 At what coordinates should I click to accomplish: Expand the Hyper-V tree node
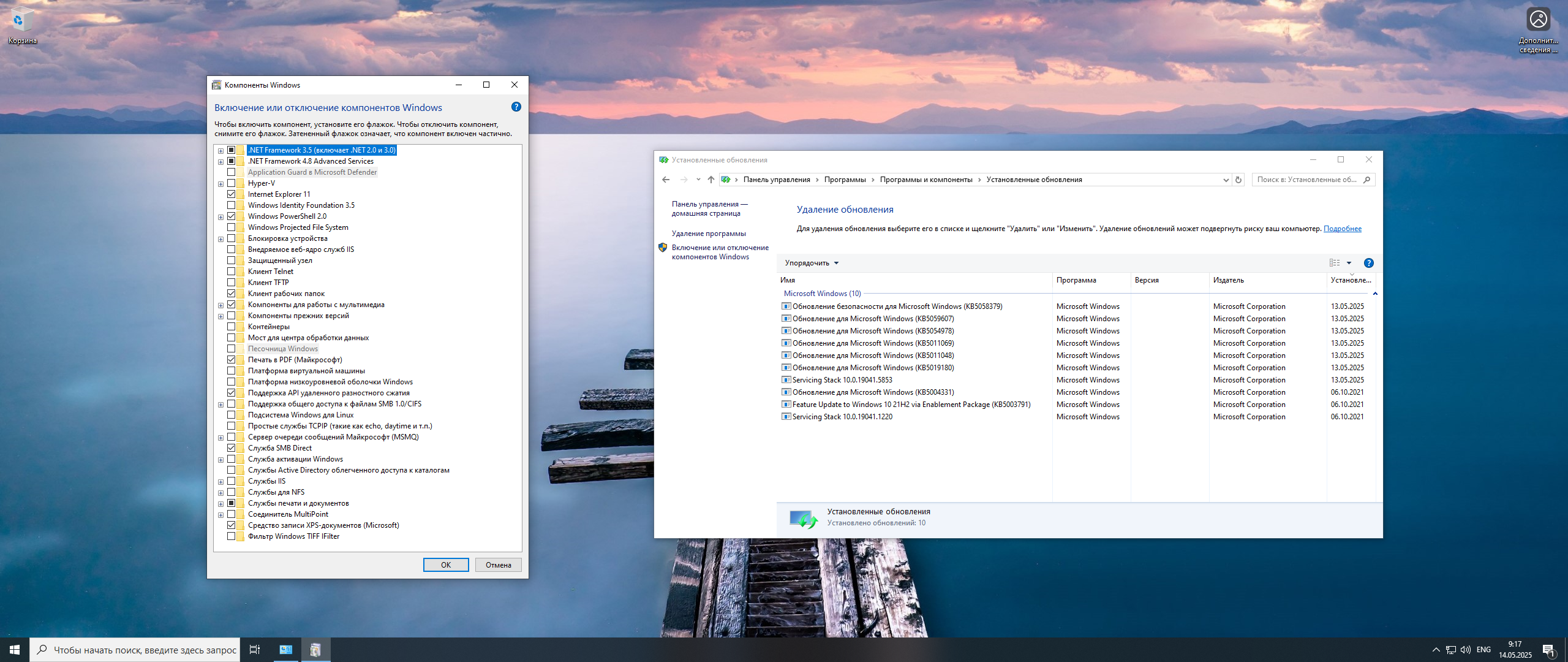[221, 184]
